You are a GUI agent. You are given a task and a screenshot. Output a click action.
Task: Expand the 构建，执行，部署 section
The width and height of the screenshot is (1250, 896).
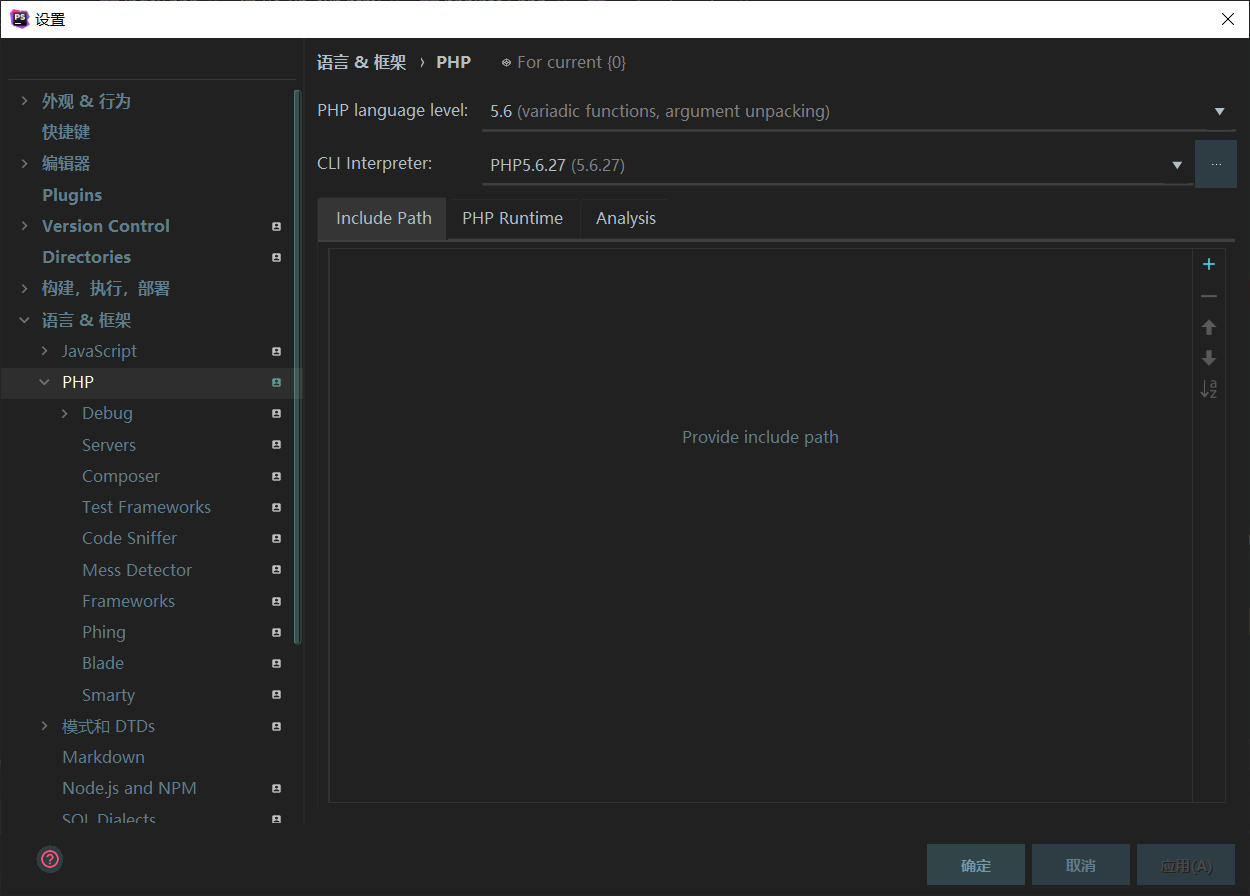tap(24, 288)
